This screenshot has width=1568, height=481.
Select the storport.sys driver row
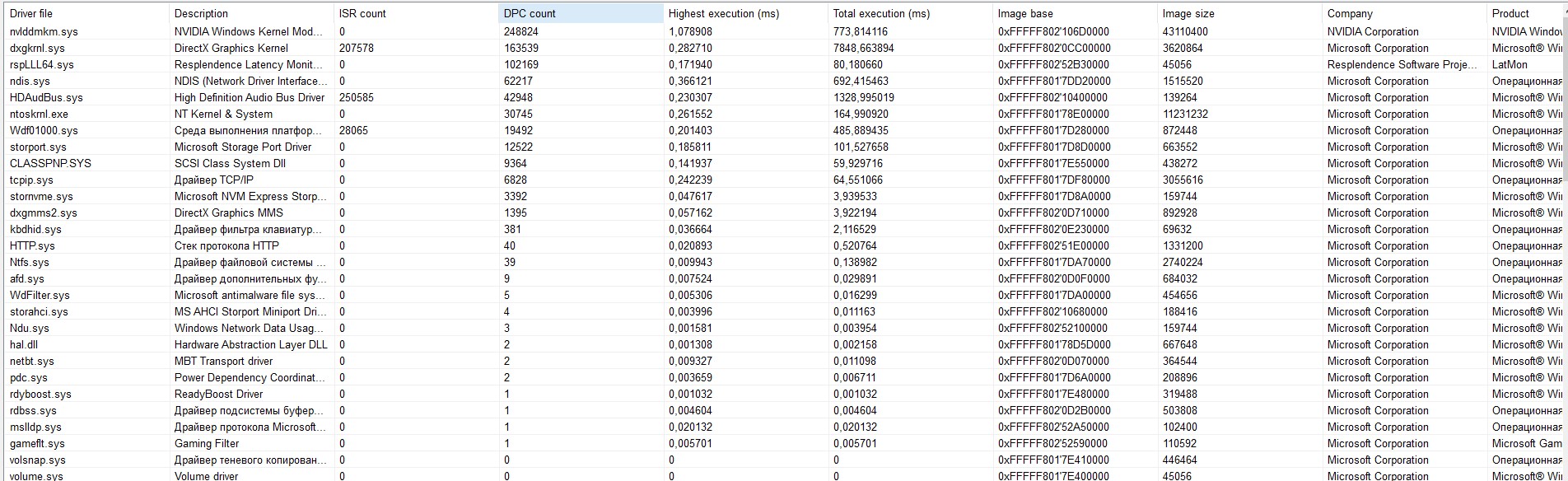click(x=38, y=147)
